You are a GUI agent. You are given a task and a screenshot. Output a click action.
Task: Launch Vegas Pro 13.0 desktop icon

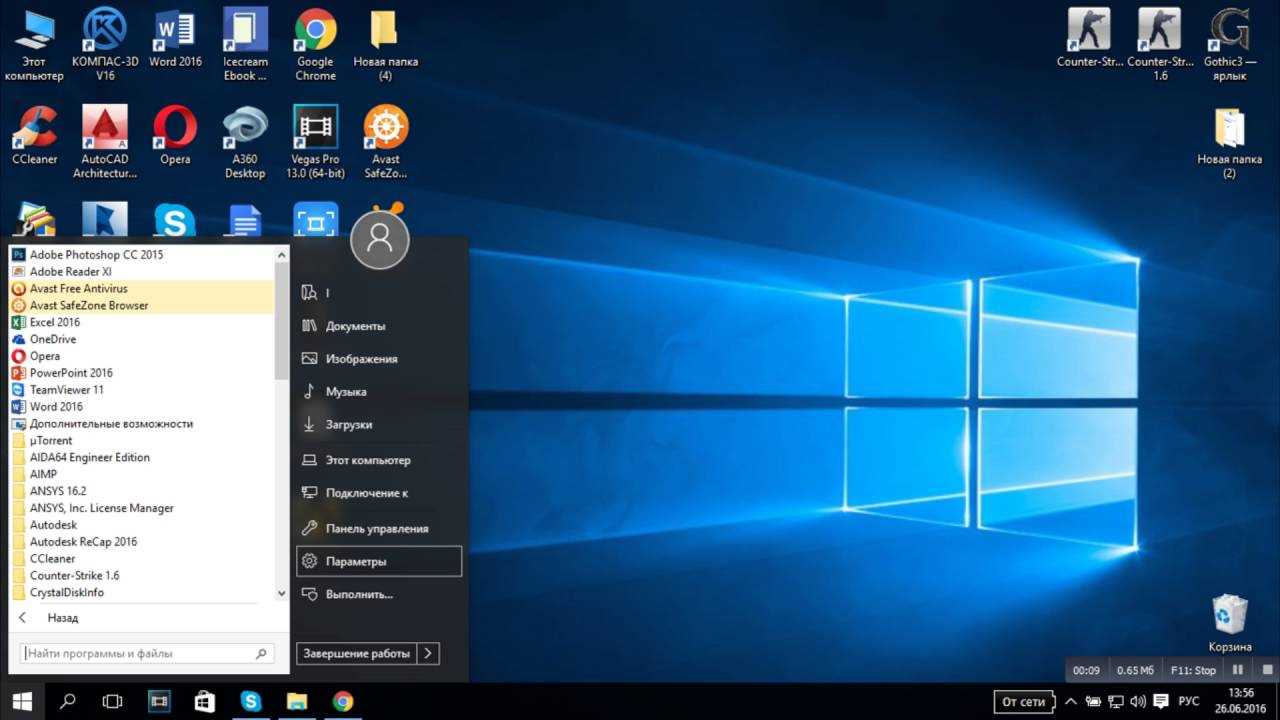(x=315, y=141)
